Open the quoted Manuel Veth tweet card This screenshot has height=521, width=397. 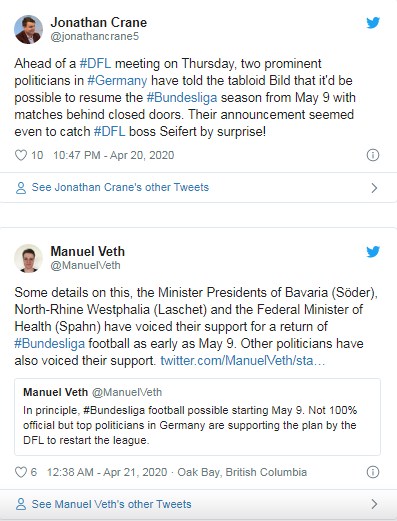(197, 417)
